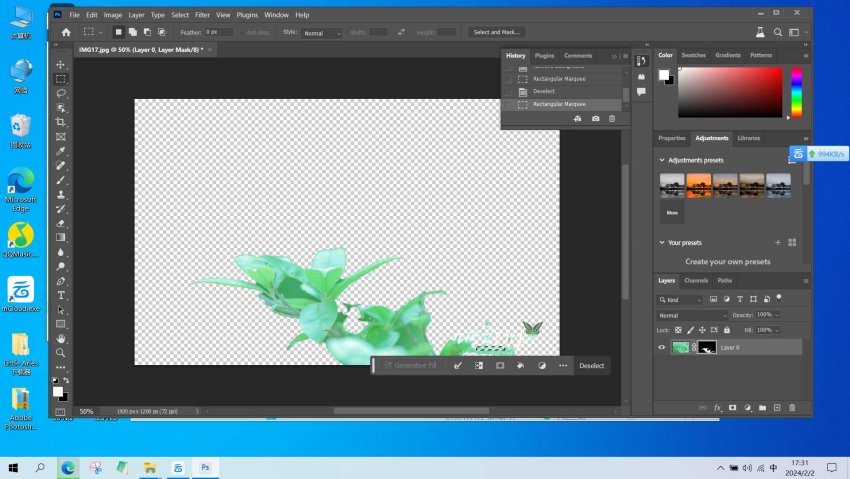Collapse the Your presets section
Image resolution: width=850 pixels, height=479 pixels.
point(661,243)
